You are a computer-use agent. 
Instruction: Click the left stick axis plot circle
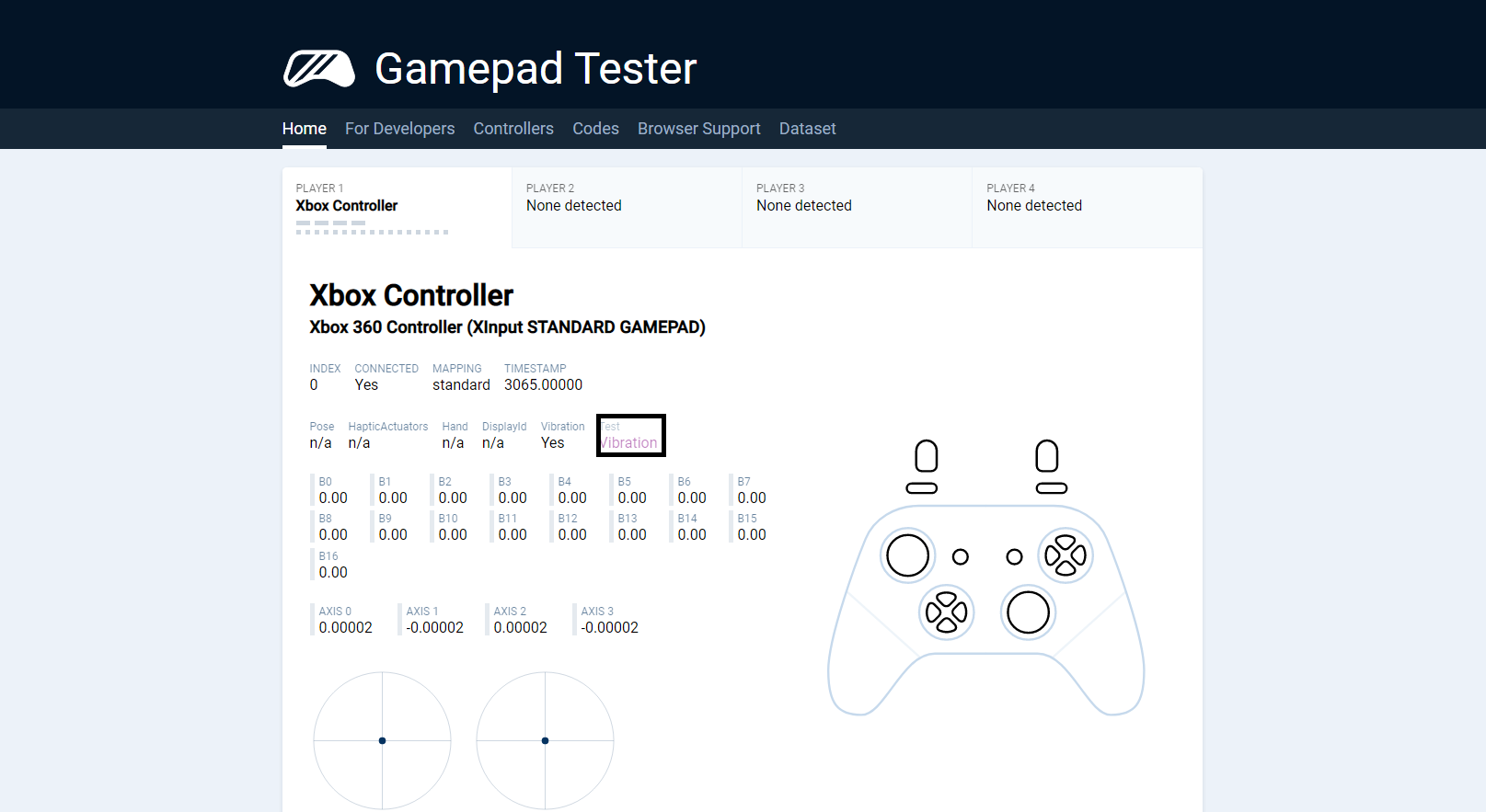383,740
